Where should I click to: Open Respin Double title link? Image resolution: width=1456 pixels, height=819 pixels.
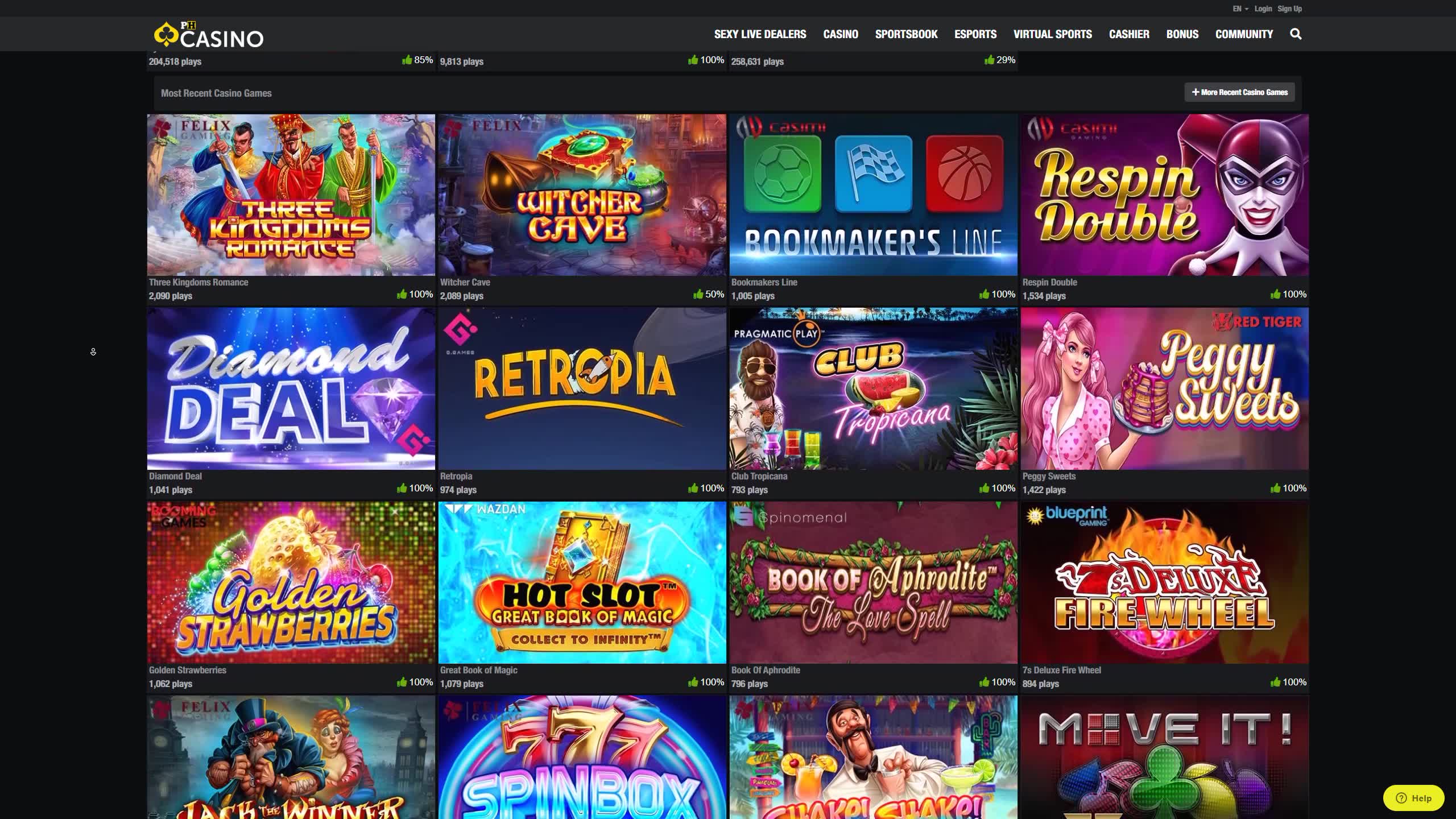[x=1049, y=282]
